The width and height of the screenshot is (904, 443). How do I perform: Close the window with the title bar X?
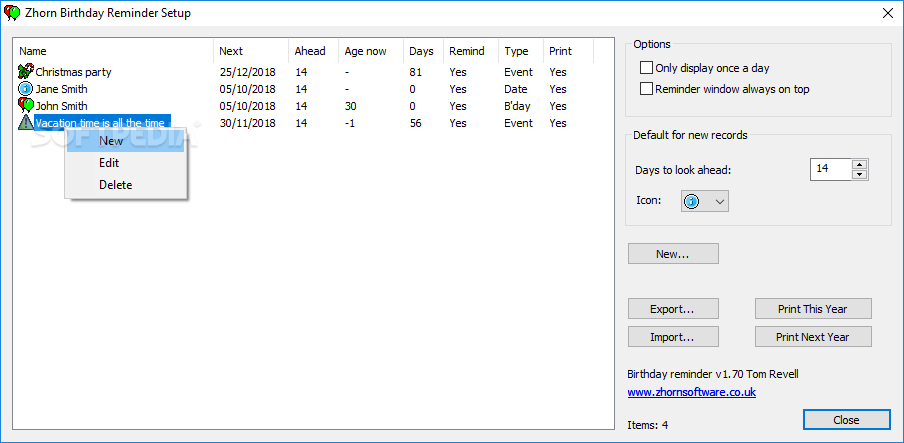[x=888, y=13]
